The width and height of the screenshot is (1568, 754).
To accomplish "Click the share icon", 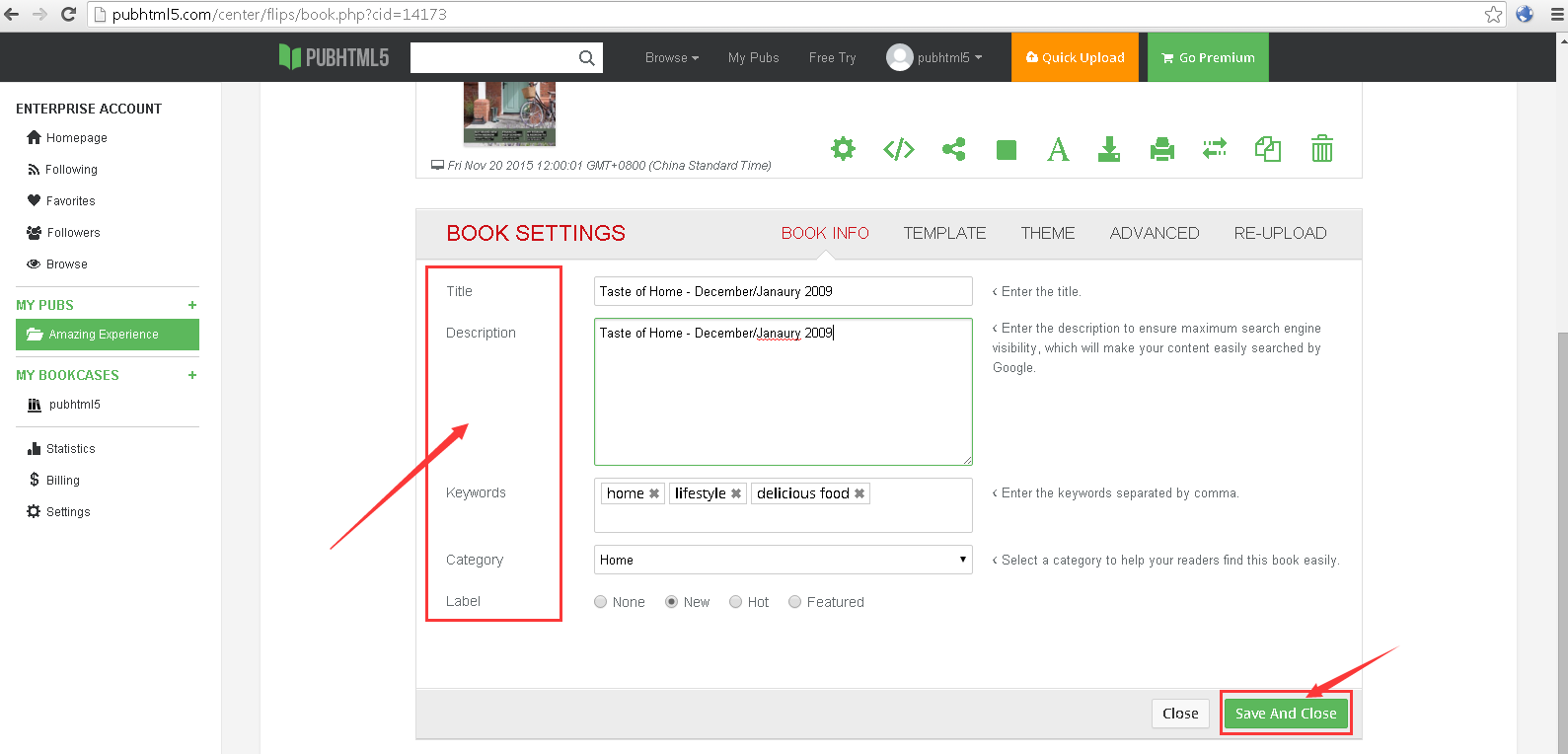I will [953, 149].
